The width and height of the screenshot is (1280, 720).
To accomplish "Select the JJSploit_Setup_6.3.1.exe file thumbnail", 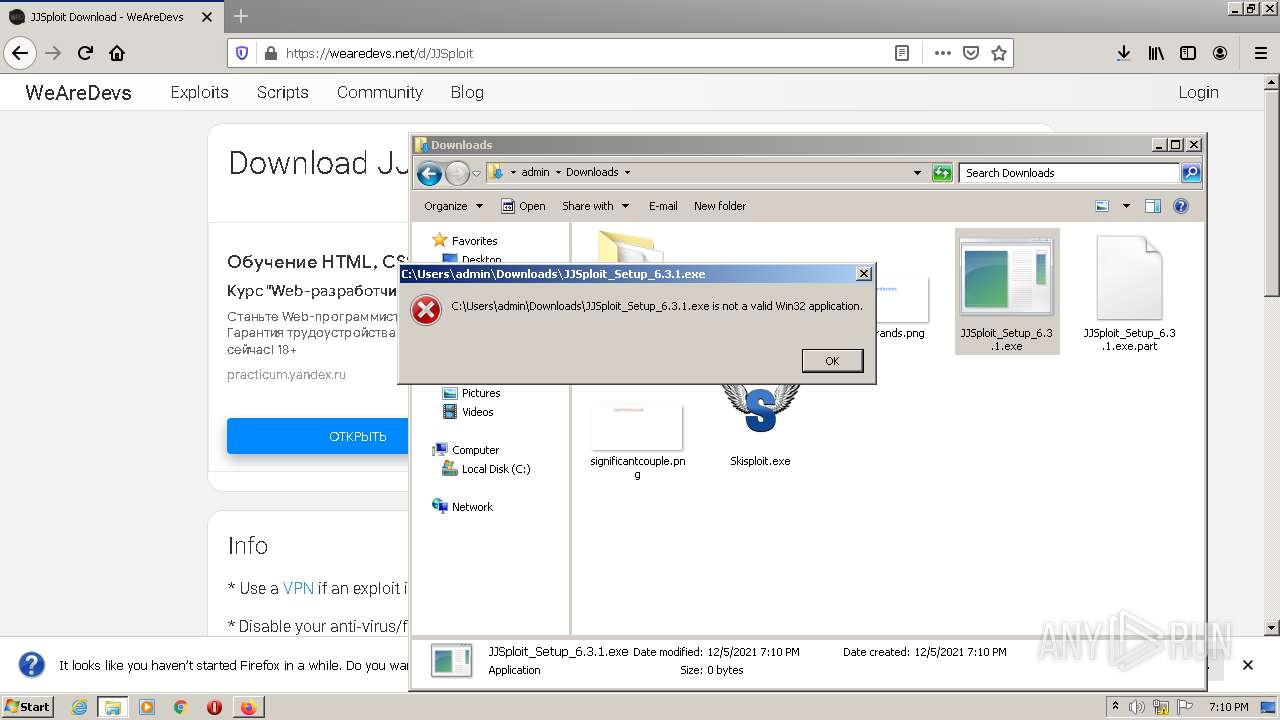I will point(1006,291).
